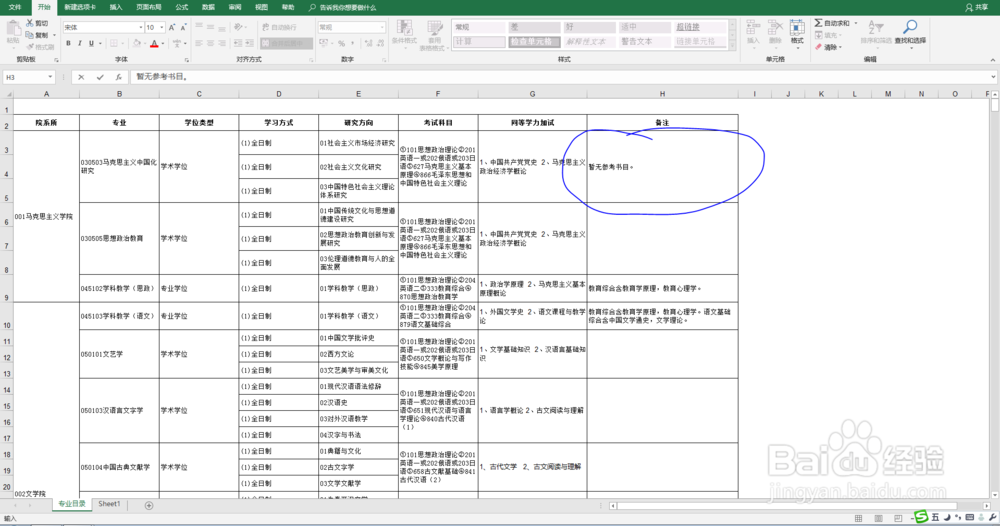Toggle Bold formatting

[68, 43]
